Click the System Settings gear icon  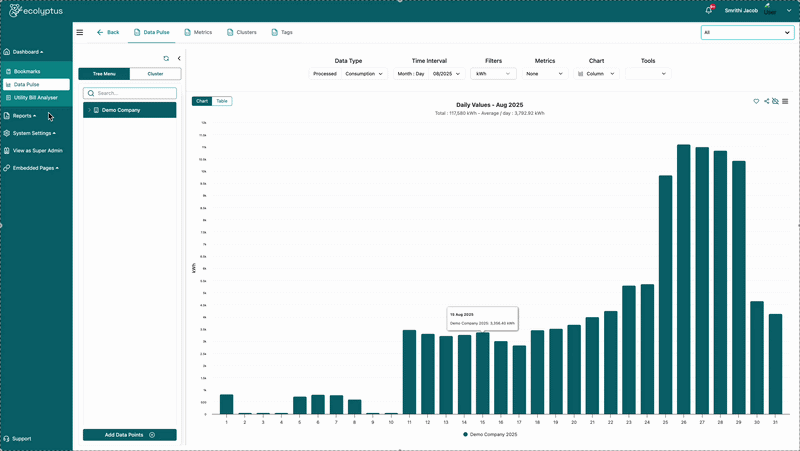click(x=7, y=133)
